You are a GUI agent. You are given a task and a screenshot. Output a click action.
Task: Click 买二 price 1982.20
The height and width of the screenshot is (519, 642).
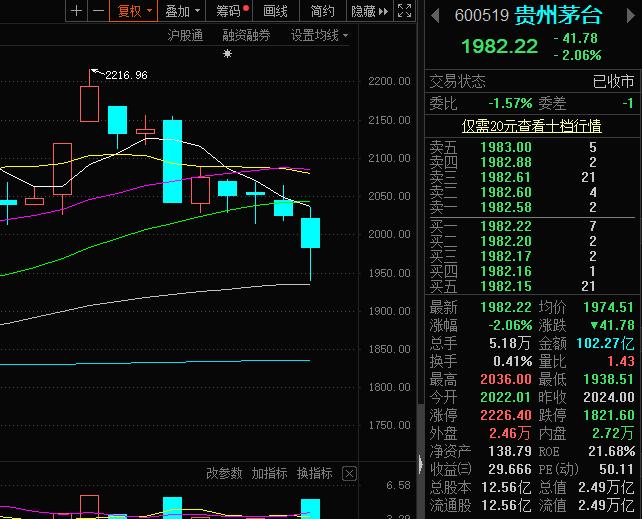(506, 241)
